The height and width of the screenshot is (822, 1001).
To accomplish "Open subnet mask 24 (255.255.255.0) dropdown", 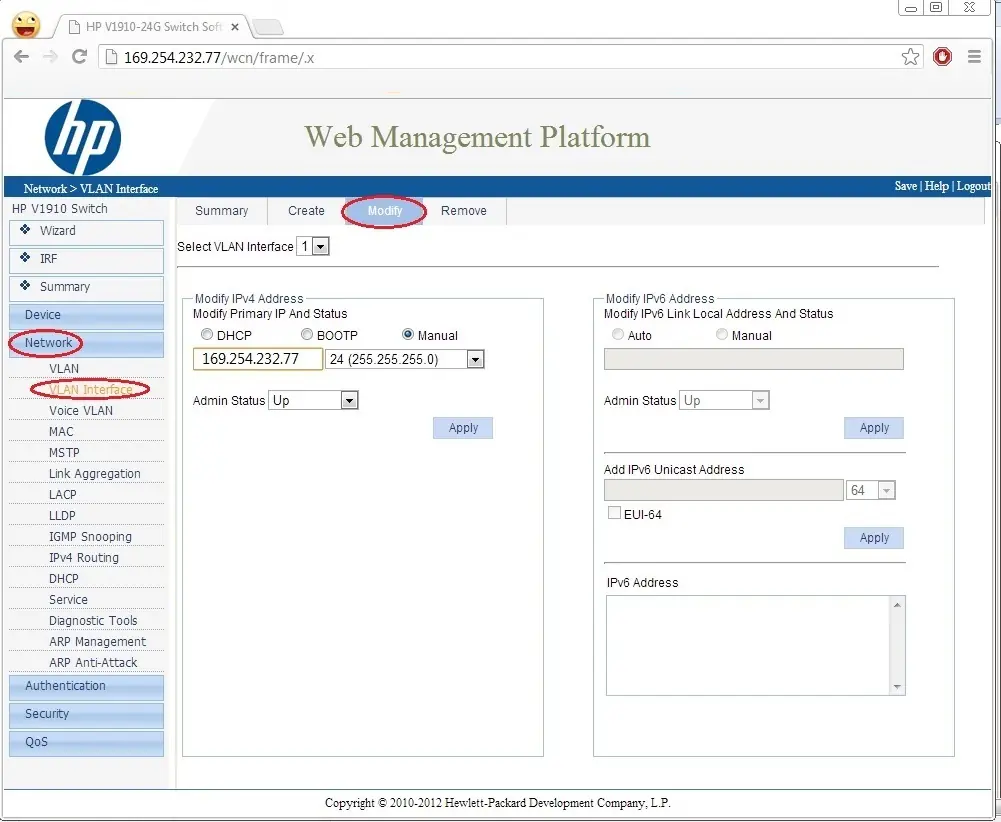I will click(405, 359).
